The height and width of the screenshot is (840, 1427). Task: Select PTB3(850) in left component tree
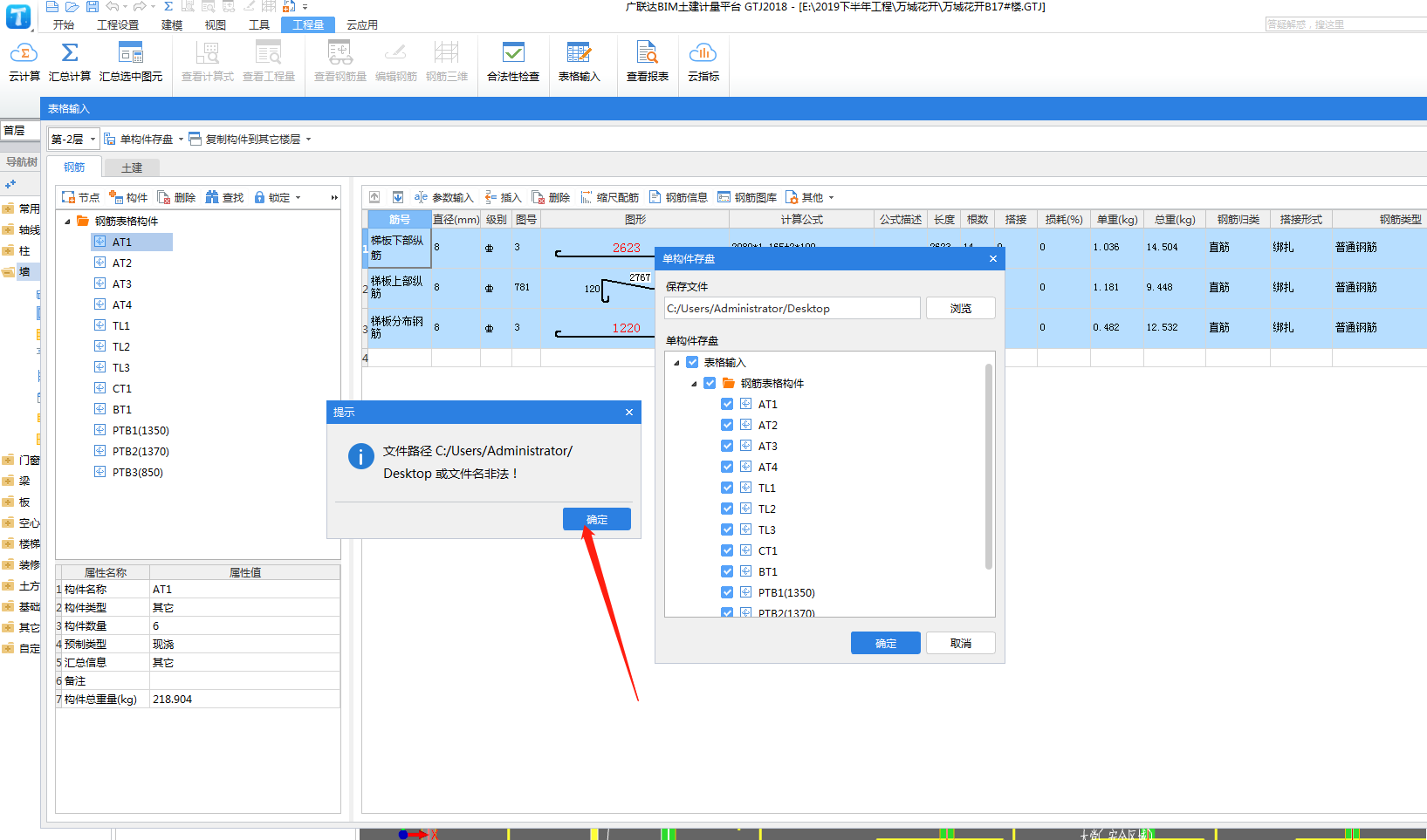pos(137,473)
